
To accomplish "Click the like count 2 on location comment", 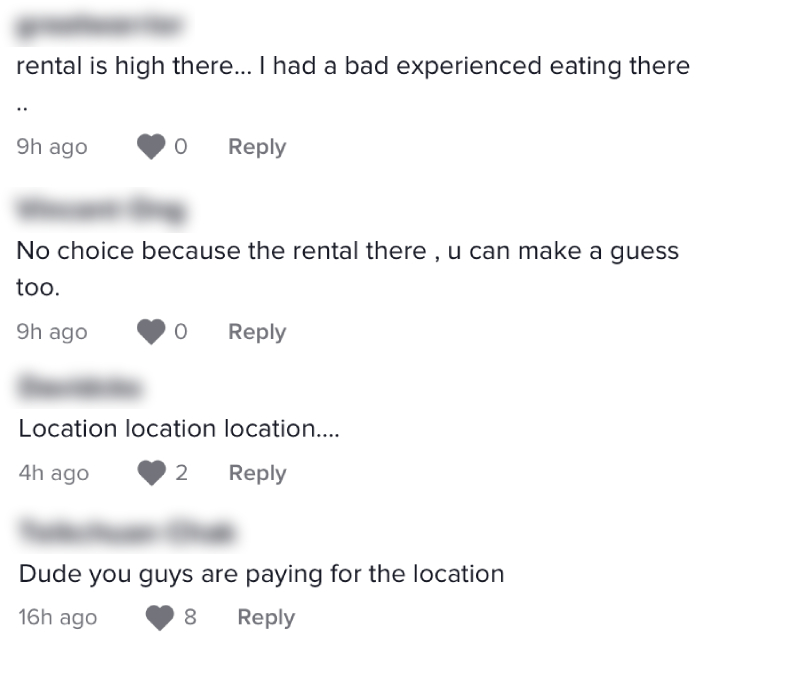I will pos(182,473).
